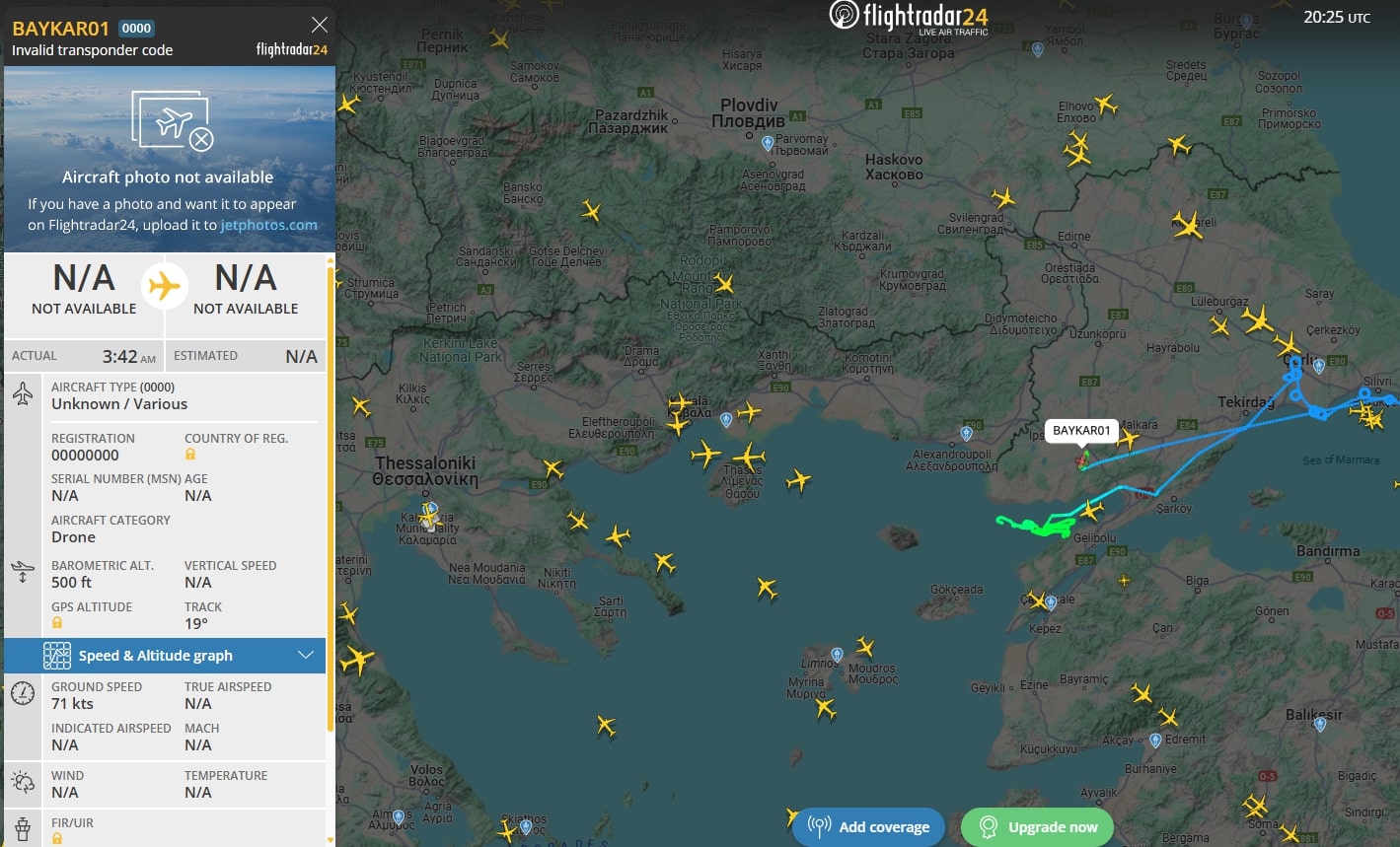Image resolution: width=1400 pixels, height=847 pixels.
Task: Click the altitude arrows plane icon
Action: click(x=23, y=571)
